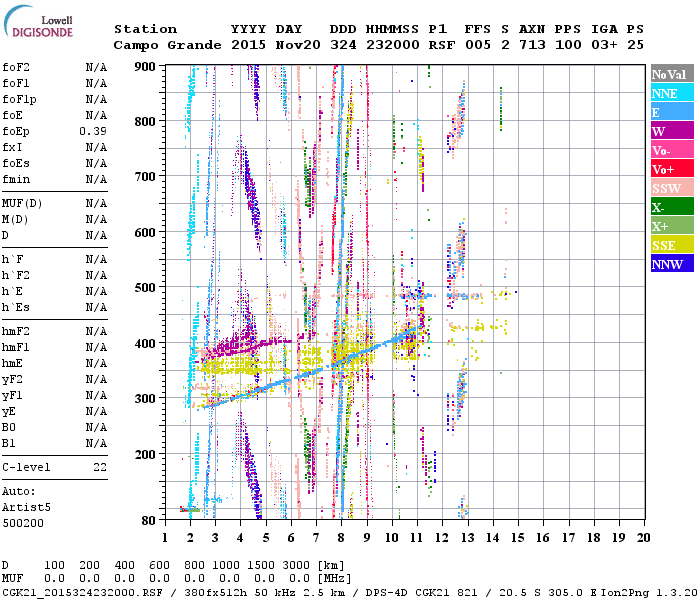
Task: Select the SSW legend swatch
Action: tap(672, 188)
